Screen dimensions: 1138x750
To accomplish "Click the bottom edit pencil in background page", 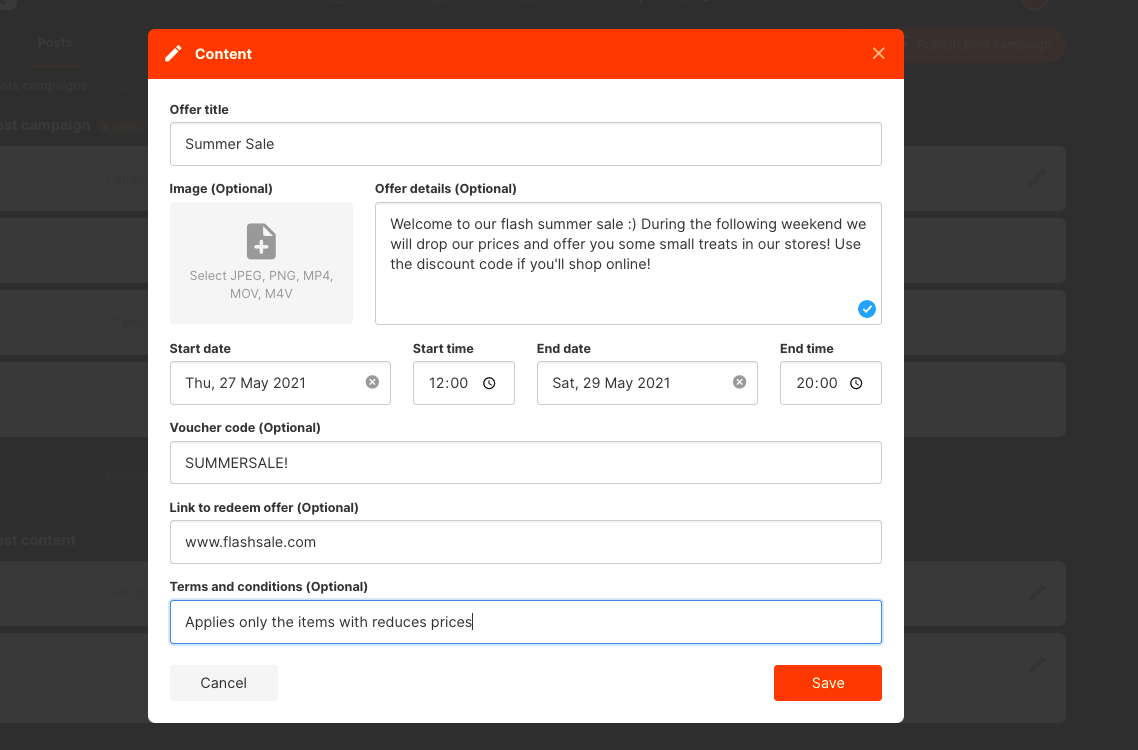I will [x=1038, y=665].
